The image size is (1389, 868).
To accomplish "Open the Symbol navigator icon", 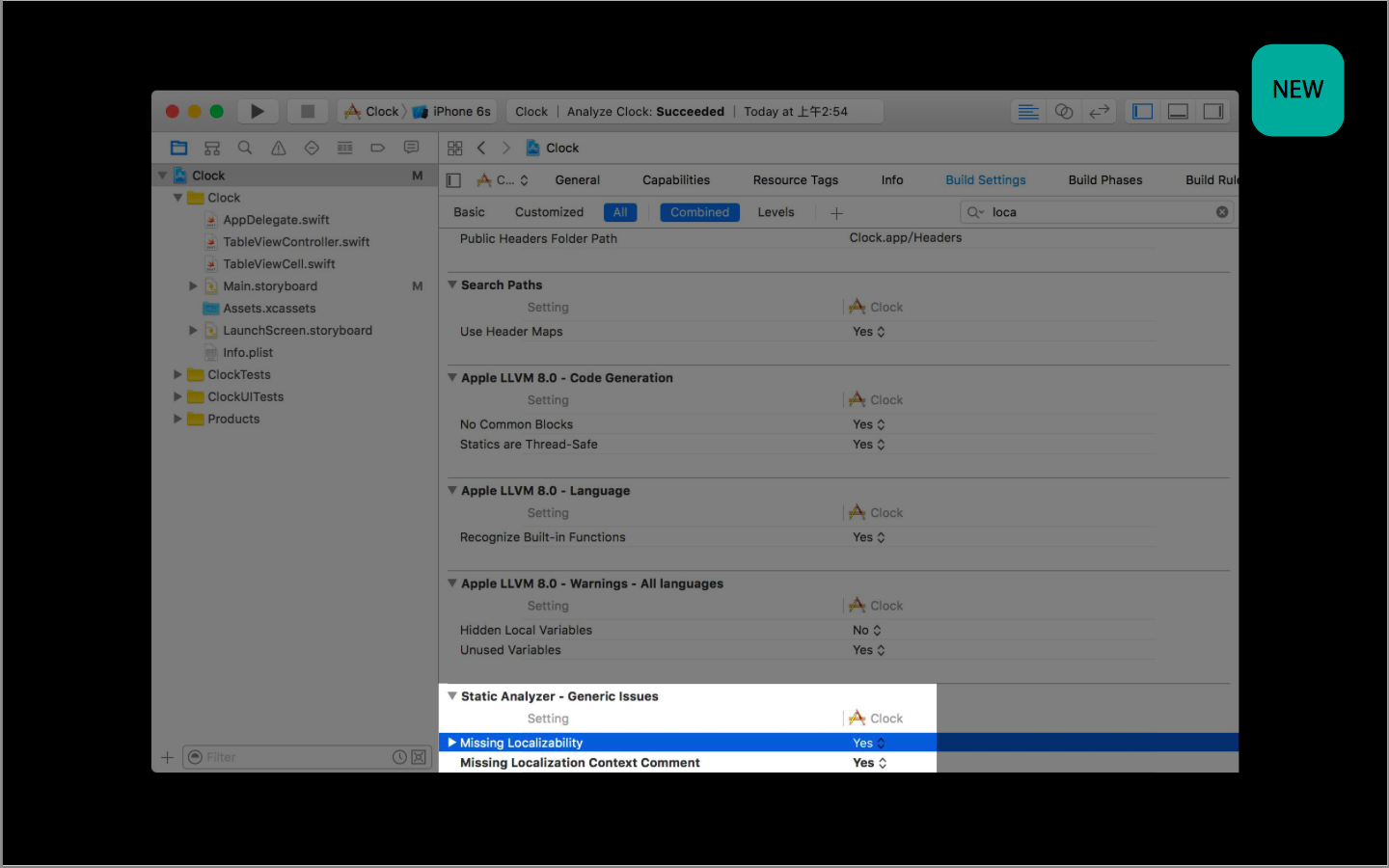I will (x=212, y=148).
